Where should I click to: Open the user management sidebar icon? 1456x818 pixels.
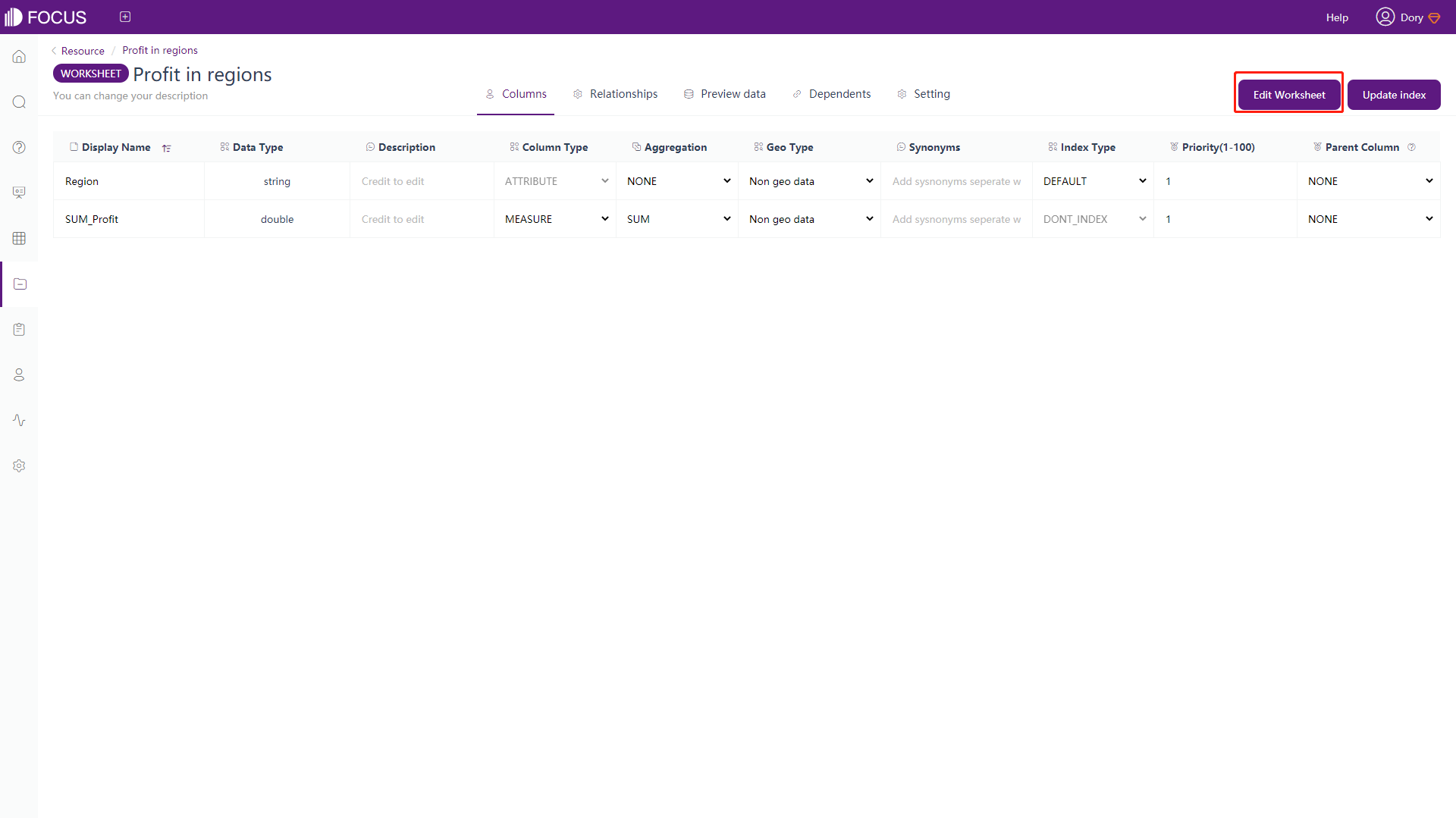[19, 375]
